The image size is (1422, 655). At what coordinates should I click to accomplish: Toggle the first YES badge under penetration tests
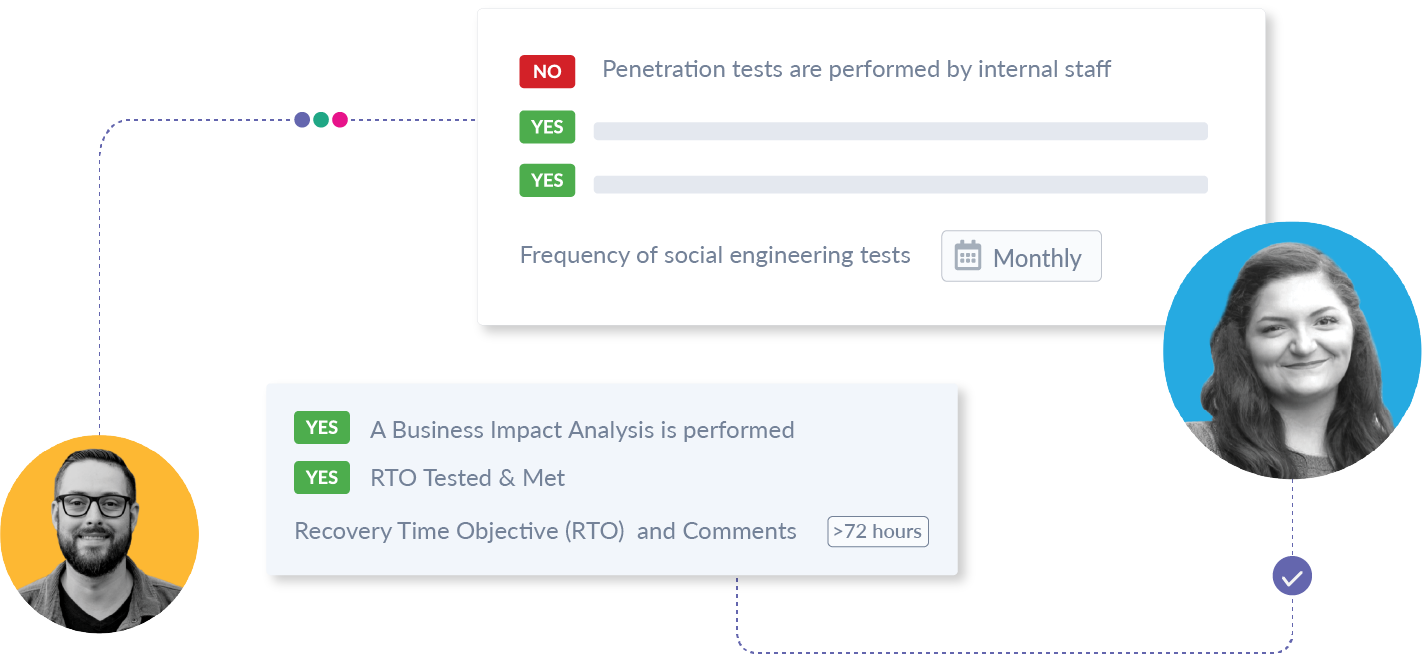(x=547, y=127)
